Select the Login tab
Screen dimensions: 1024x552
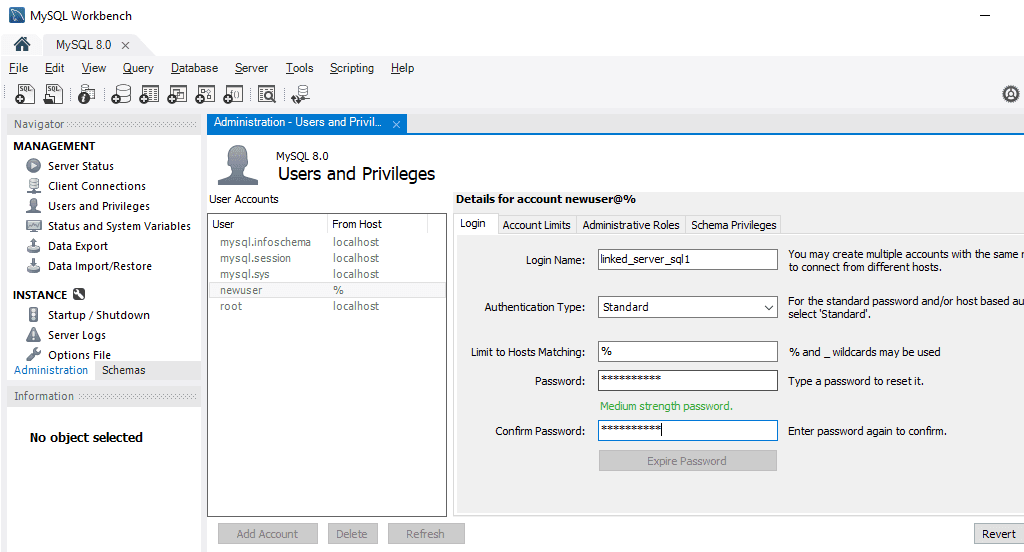click(x=473, y=223)
